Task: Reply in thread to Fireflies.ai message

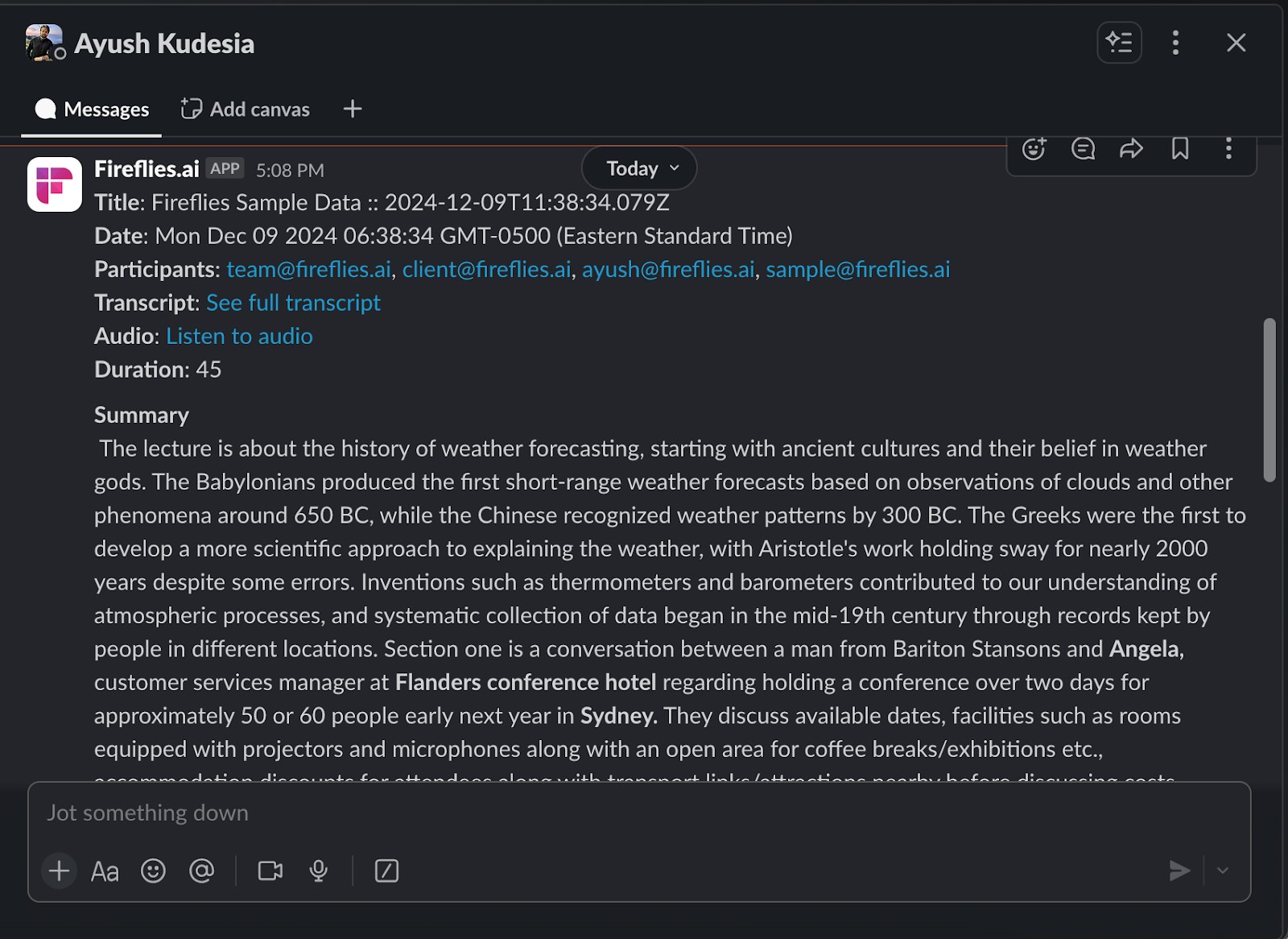Action: coord(1083,149)
